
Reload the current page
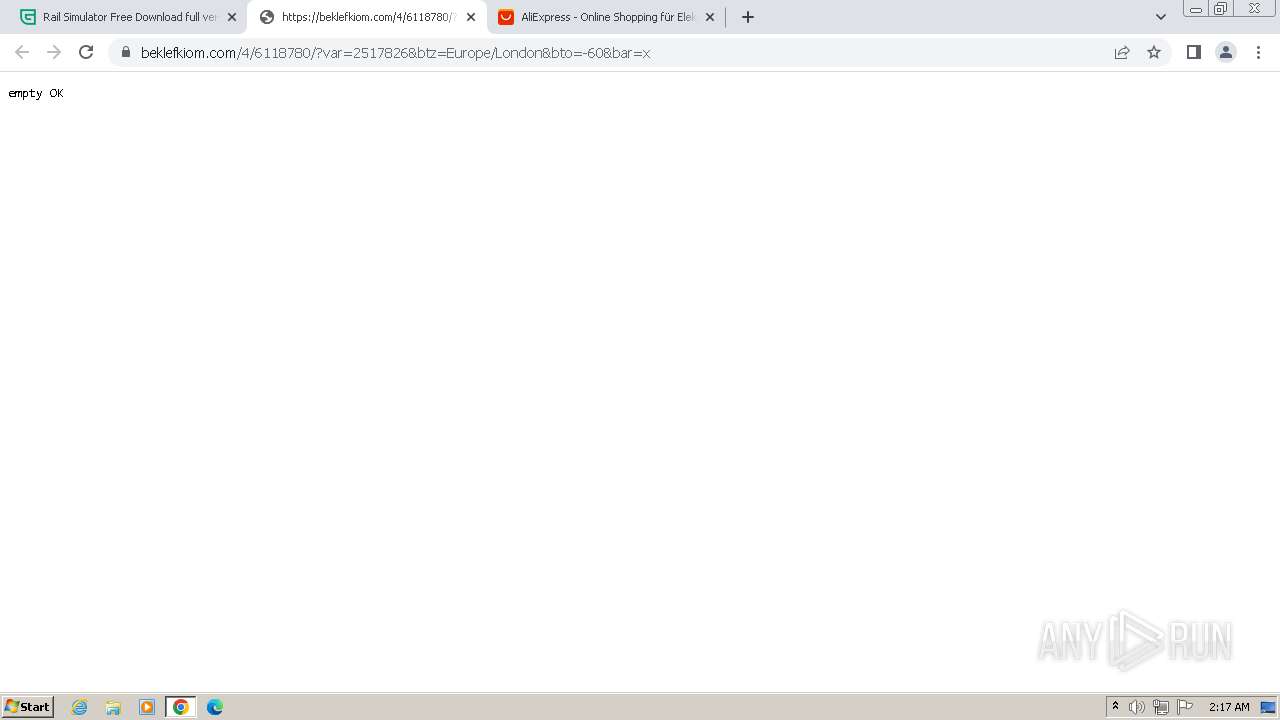pos(86,52)
